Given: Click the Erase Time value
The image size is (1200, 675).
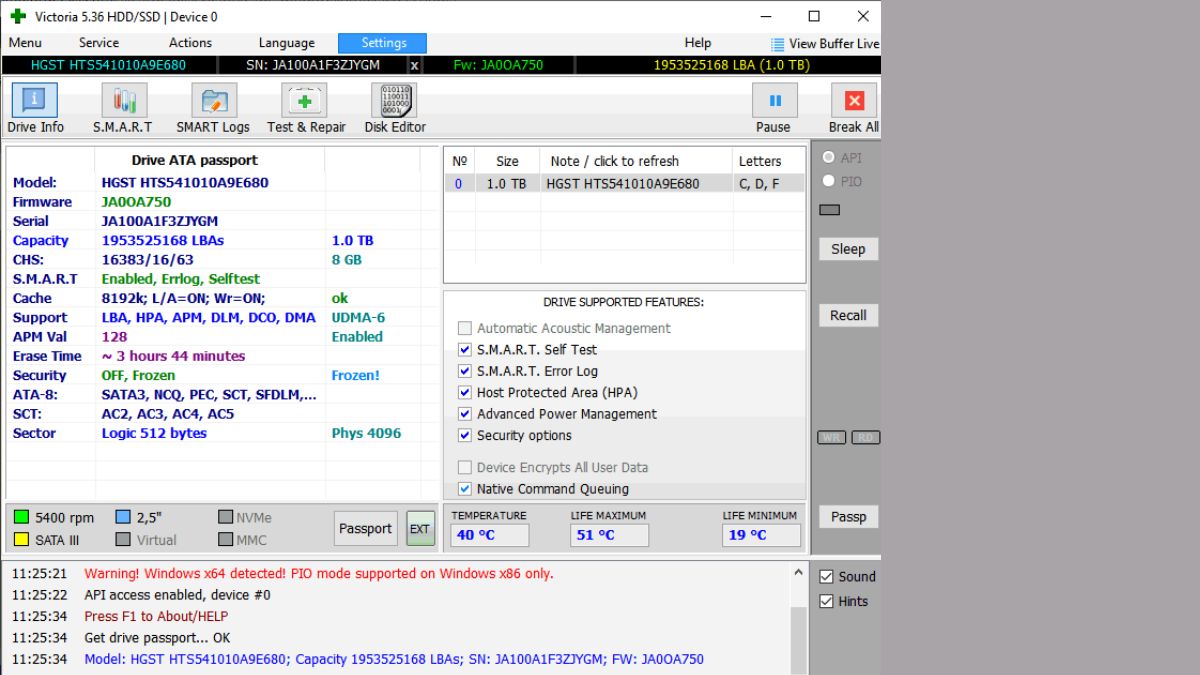Looking at the screenshot, I should pyautogui.click(x=173, y=356).
